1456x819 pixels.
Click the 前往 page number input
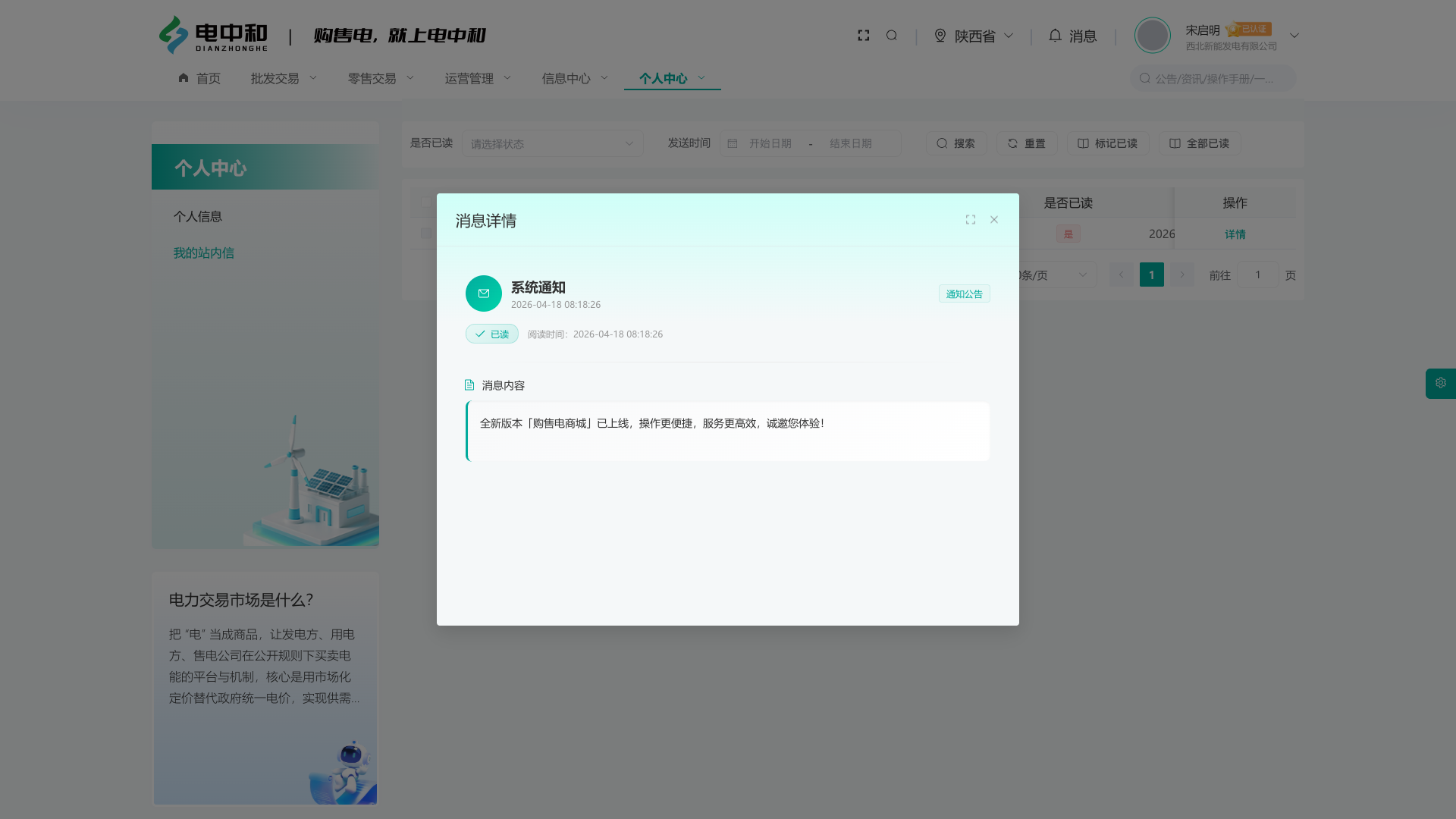1257,275
